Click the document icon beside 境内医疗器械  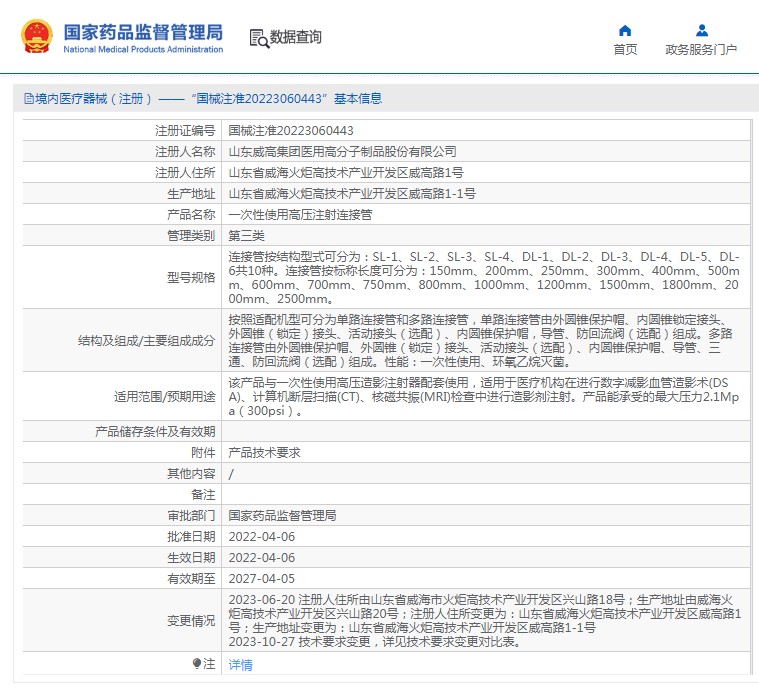[x=29, y=99]
